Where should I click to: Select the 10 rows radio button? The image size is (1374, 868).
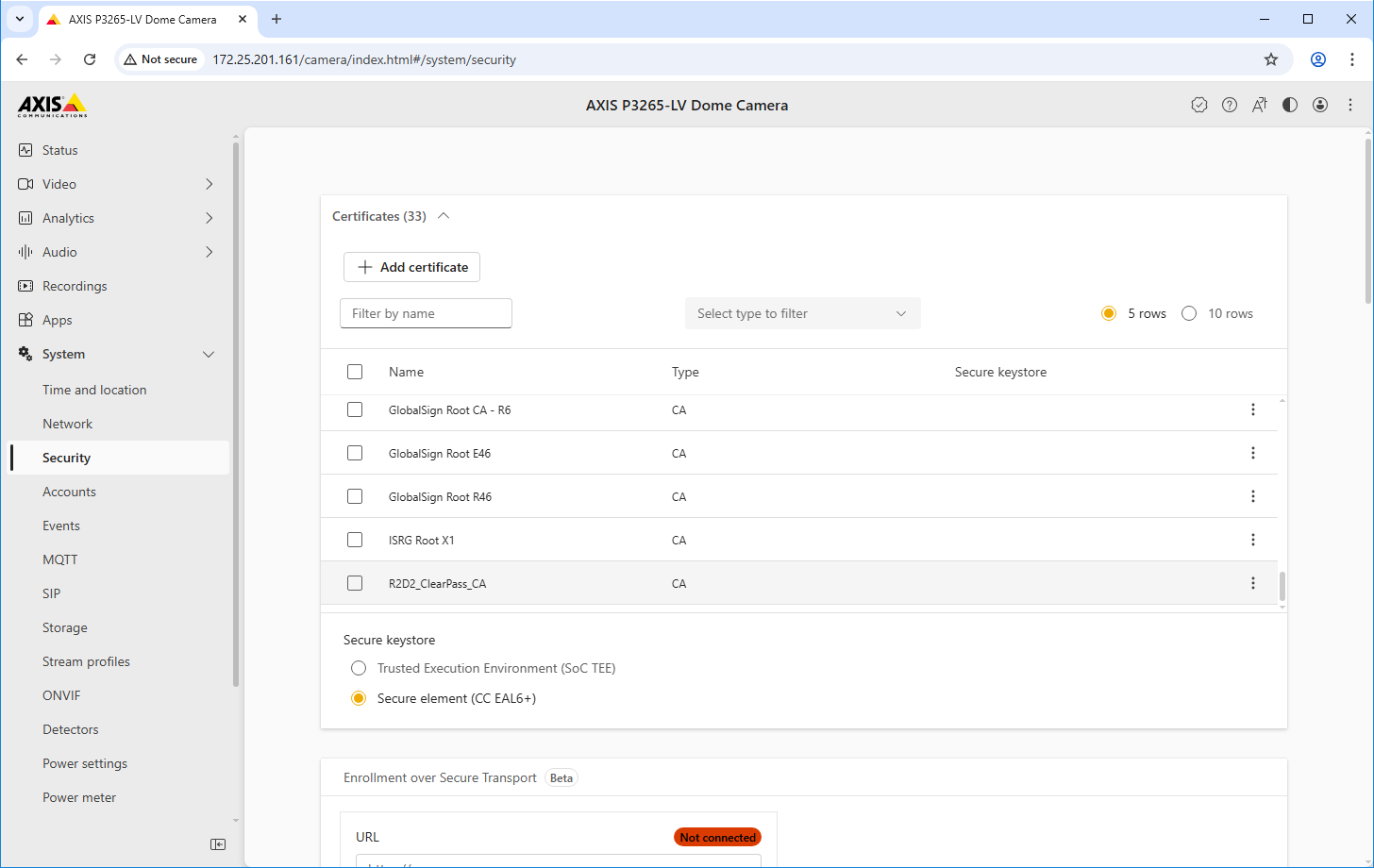(1189, 313)
